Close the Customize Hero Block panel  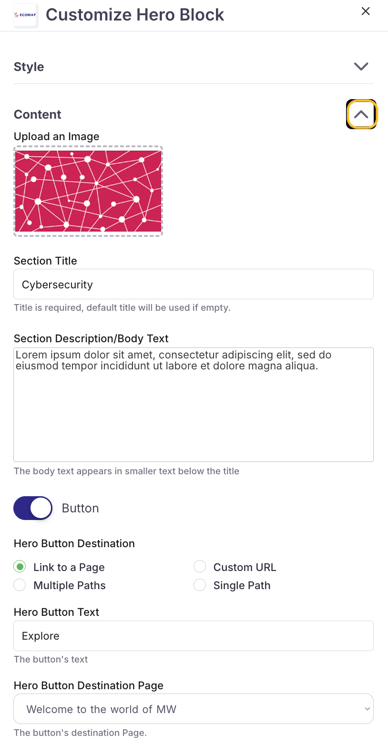[x=366, y=12]
